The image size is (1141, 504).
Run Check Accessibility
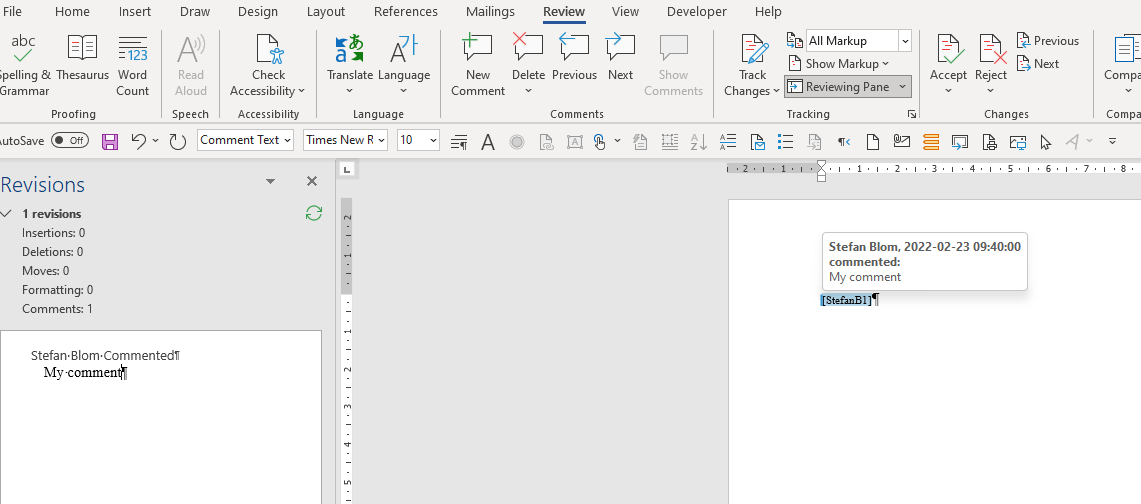[x=269, y=65]
